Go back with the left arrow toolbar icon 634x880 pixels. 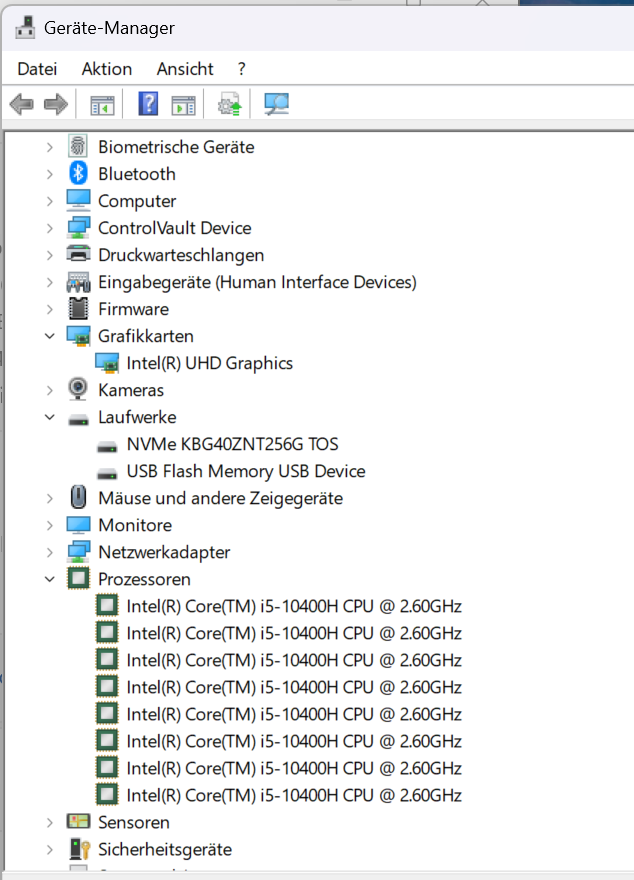[x=22, y=104]
